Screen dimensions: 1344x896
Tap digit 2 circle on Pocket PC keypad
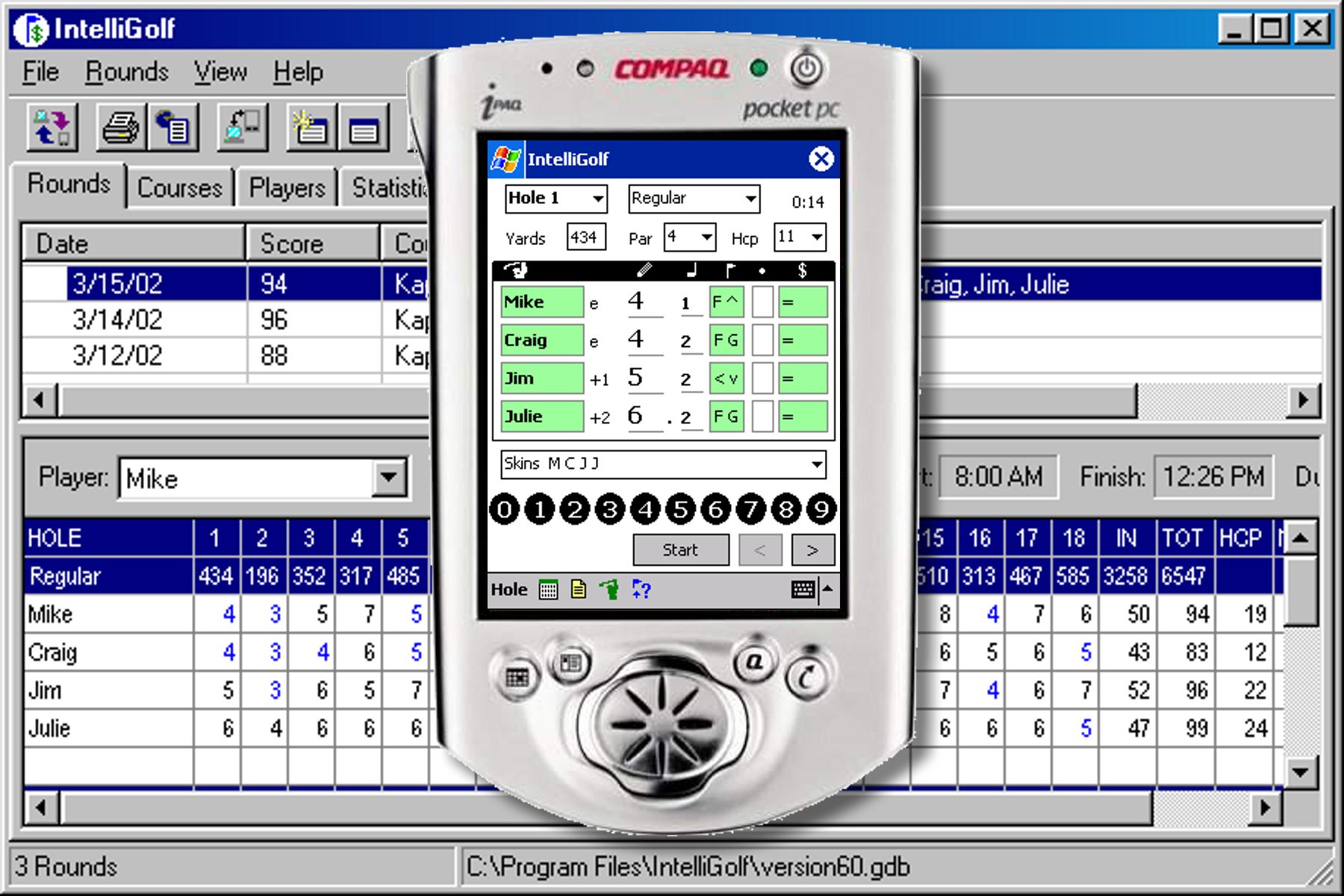tap(575, 510)
